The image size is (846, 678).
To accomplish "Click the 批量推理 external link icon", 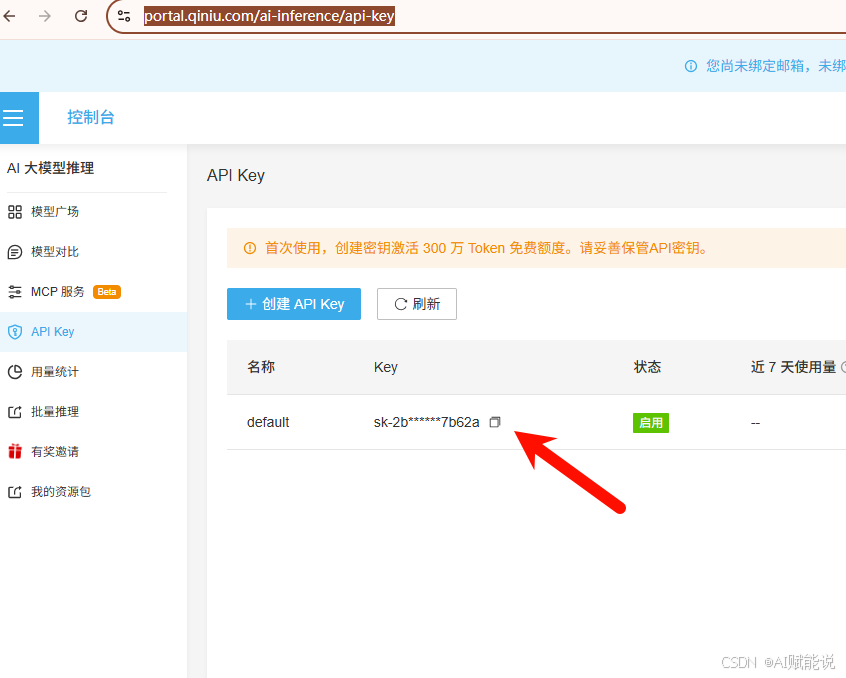I will pyautogui.click(x=15, y=412).
